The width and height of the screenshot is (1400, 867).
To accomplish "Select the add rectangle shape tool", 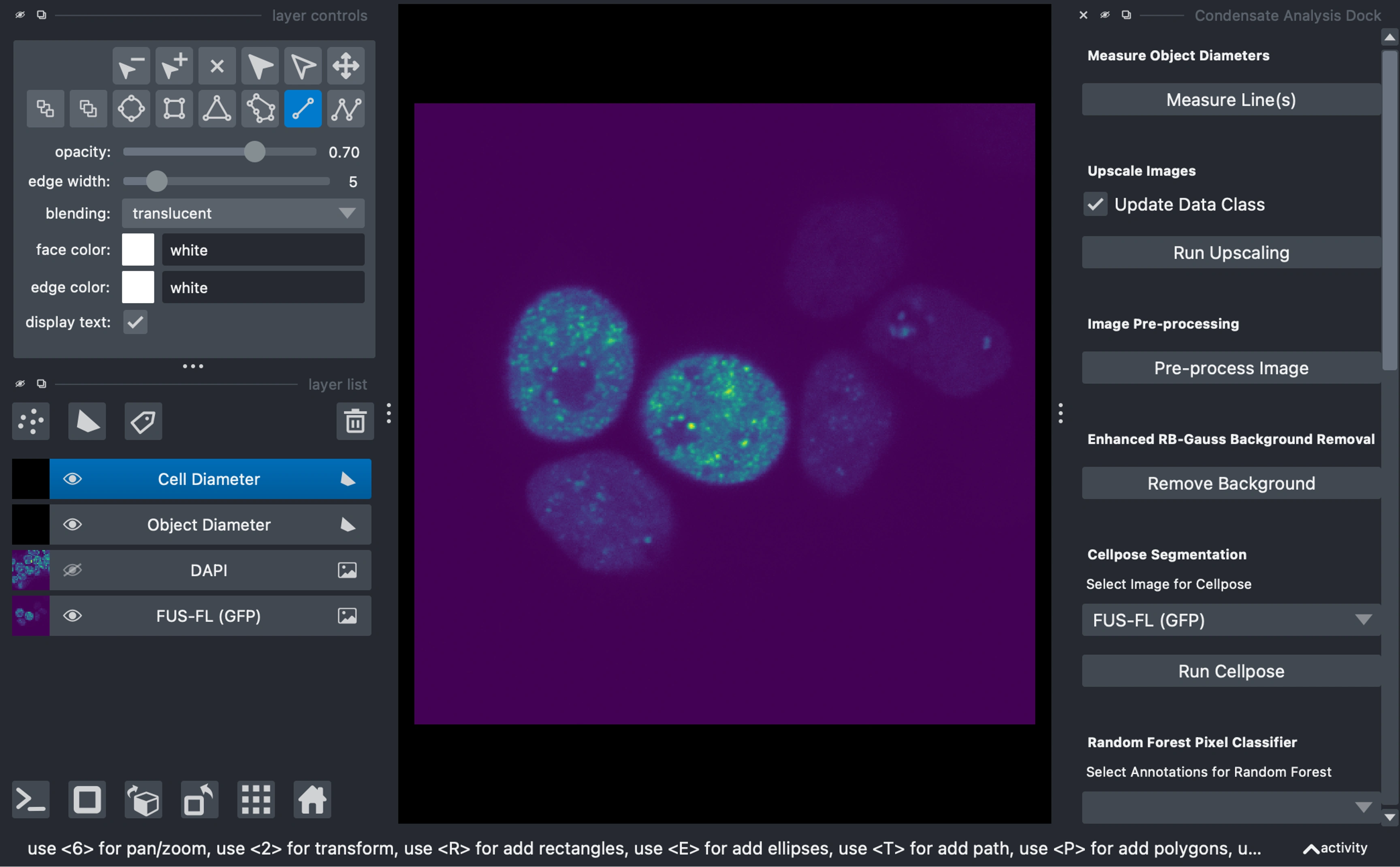I will click(x=174, y=109).
